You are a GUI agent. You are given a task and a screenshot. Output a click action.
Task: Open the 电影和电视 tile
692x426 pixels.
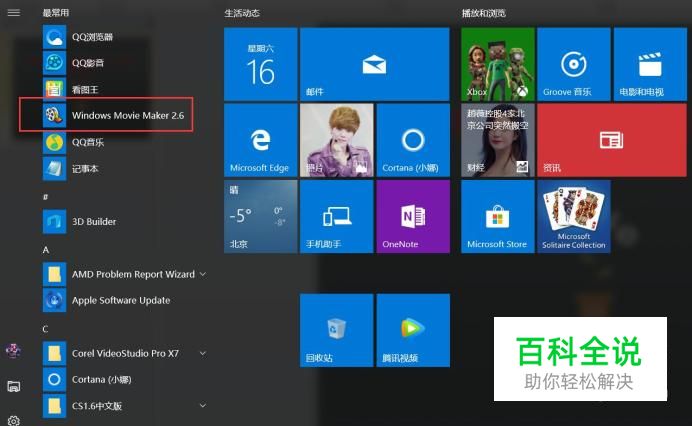[x=650, y=64]
